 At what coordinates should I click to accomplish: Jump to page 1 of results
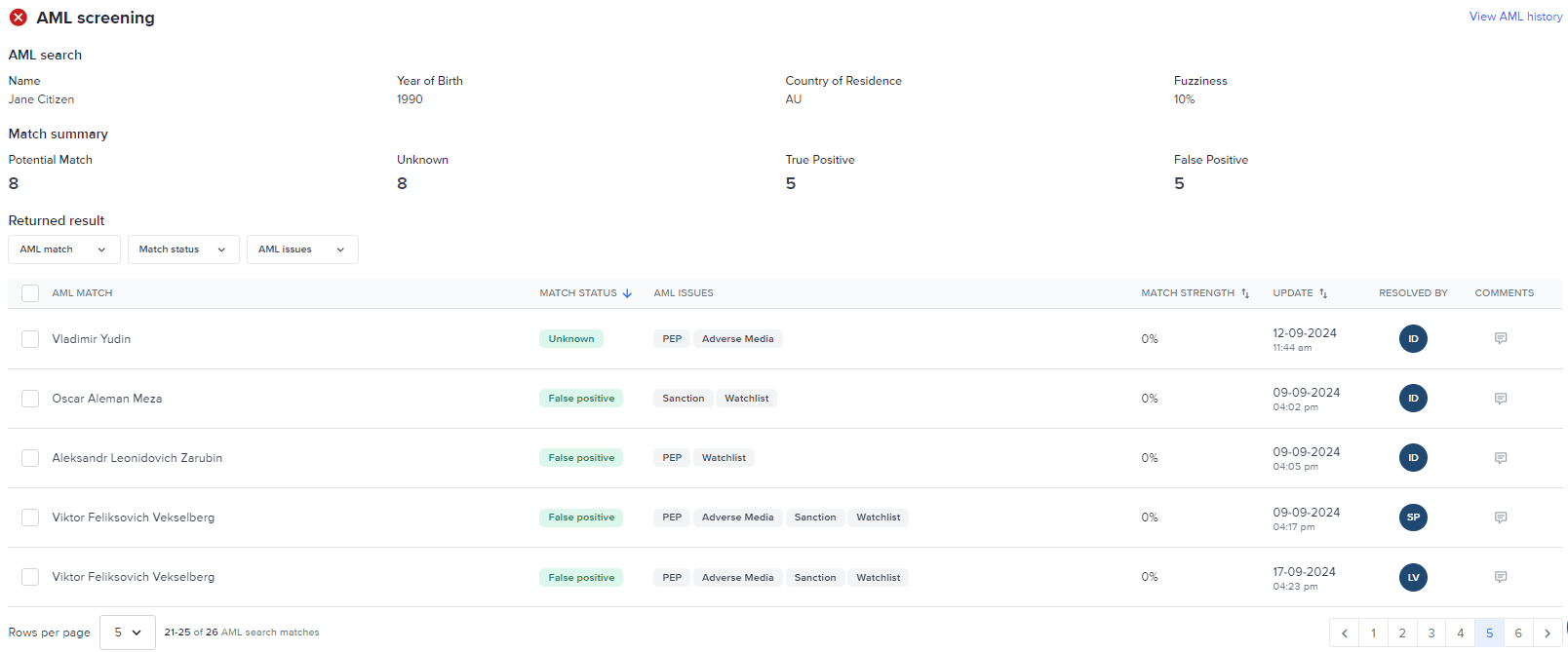(1373, 633)
